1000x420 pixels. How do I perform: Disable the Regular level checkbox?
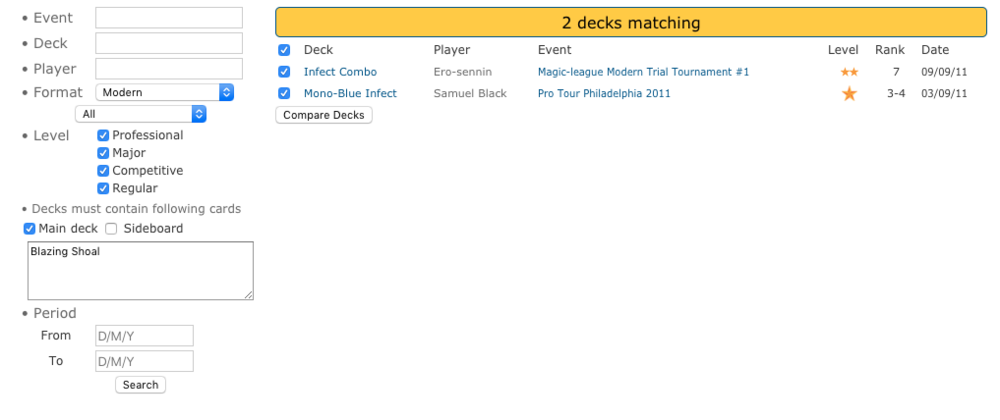point(103,188)
